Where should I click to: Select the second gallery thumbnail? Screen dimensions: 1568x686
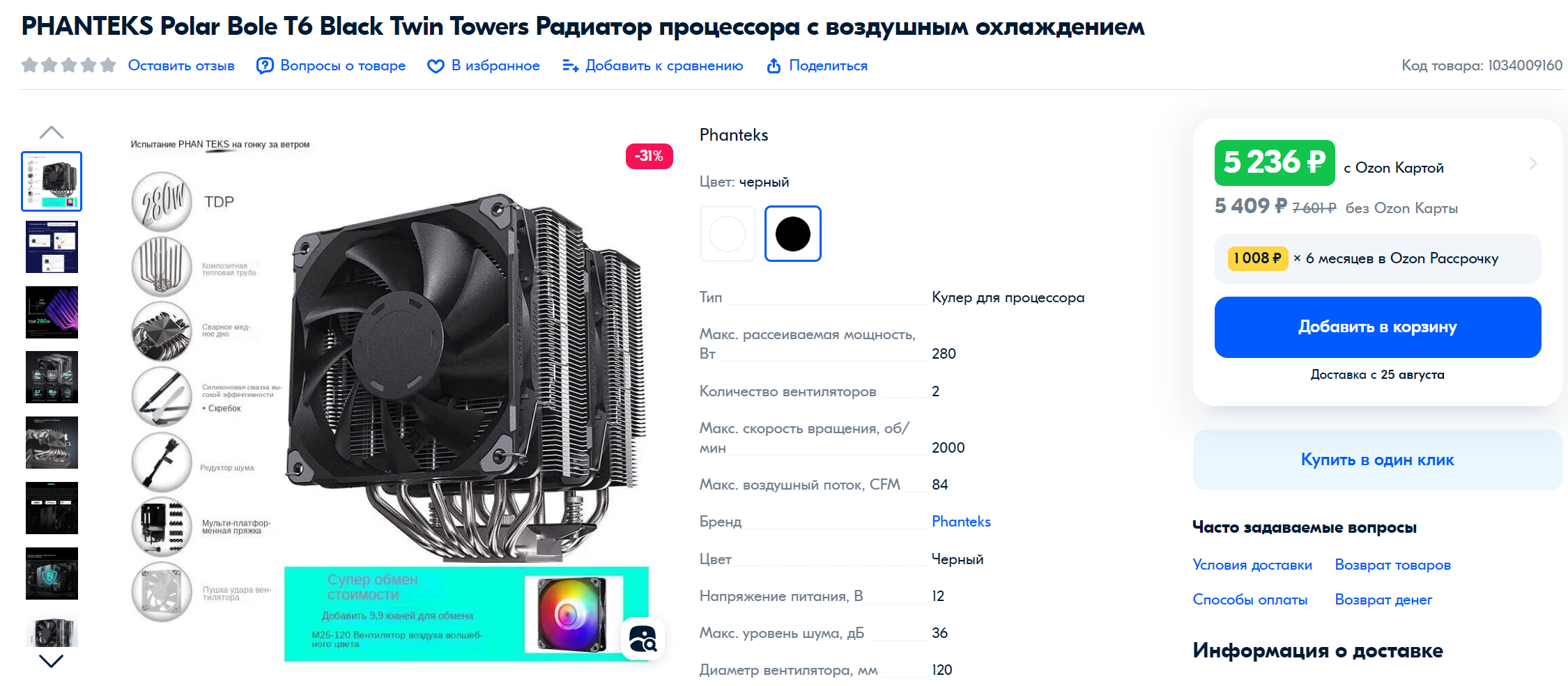pyautogui.click(x=52, y=247)
